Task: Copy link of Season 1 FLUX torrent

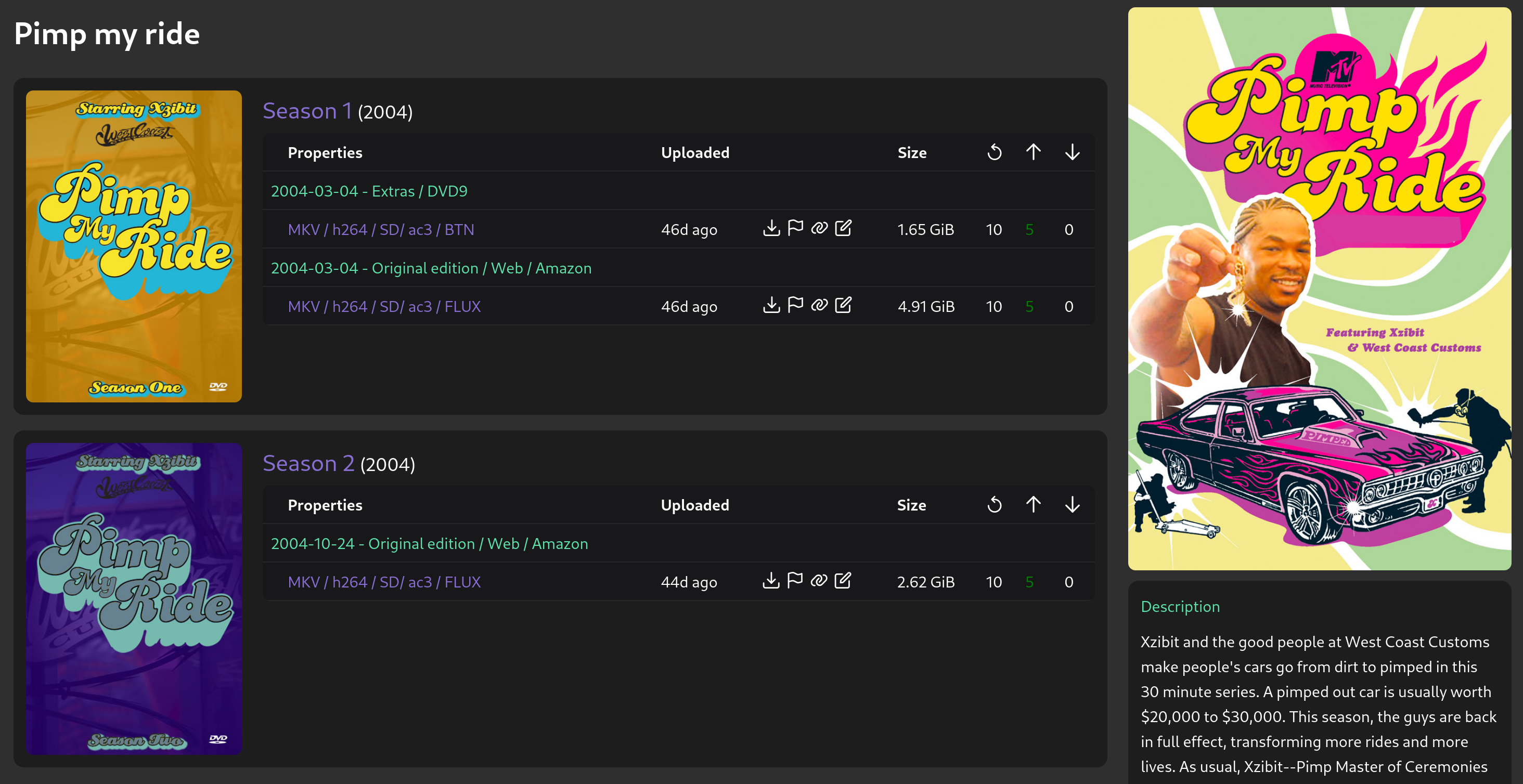Action: 819,305
